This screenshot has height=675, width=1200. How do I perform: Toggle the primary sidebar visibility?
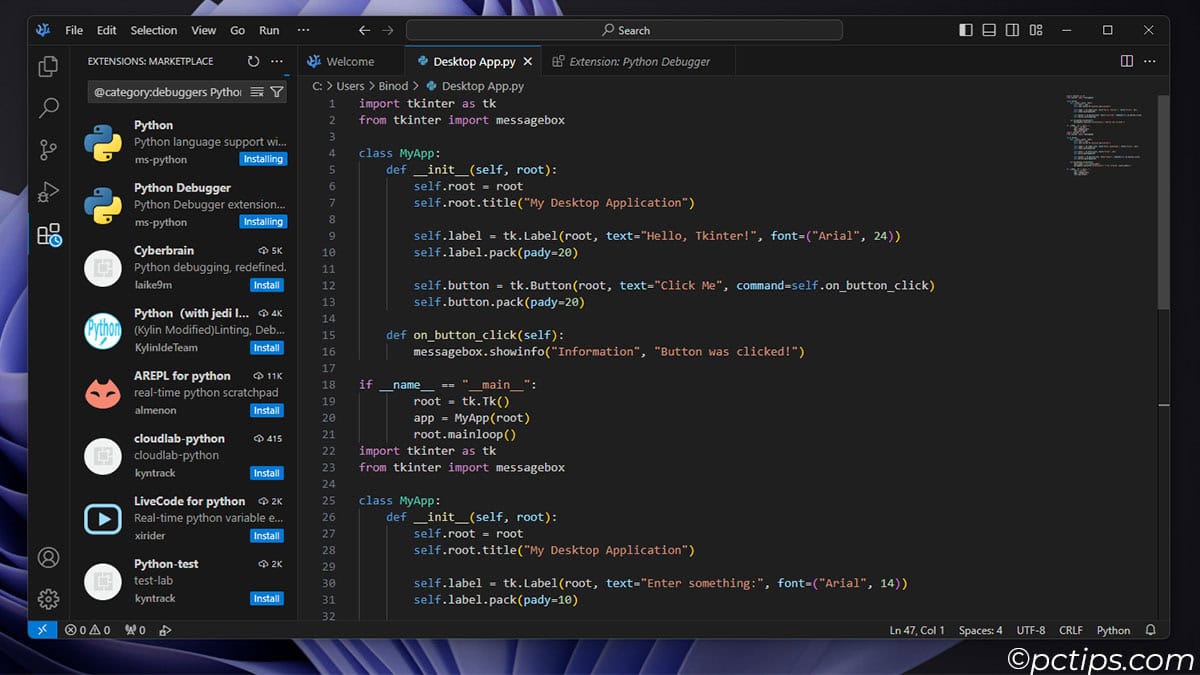(965, 30)
